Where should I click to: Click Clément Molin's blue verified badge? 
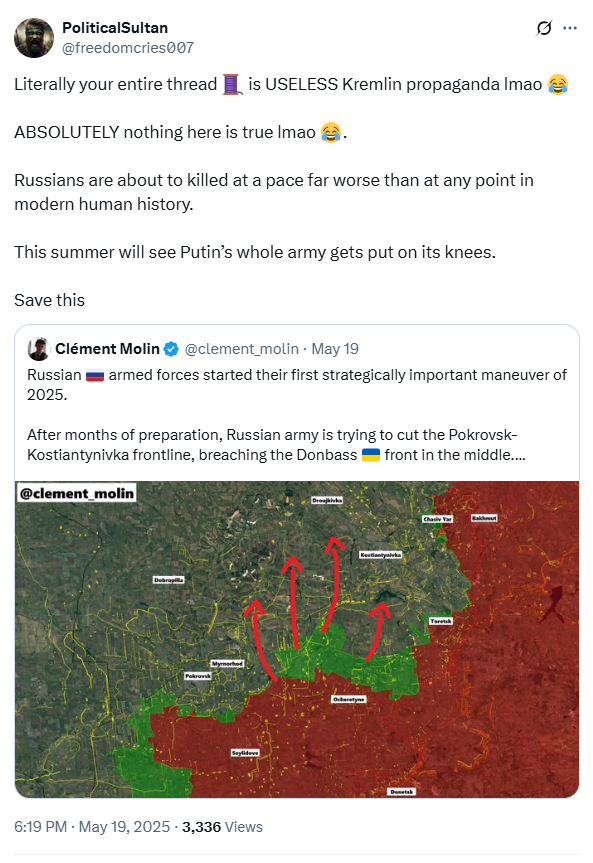[171, 349]
